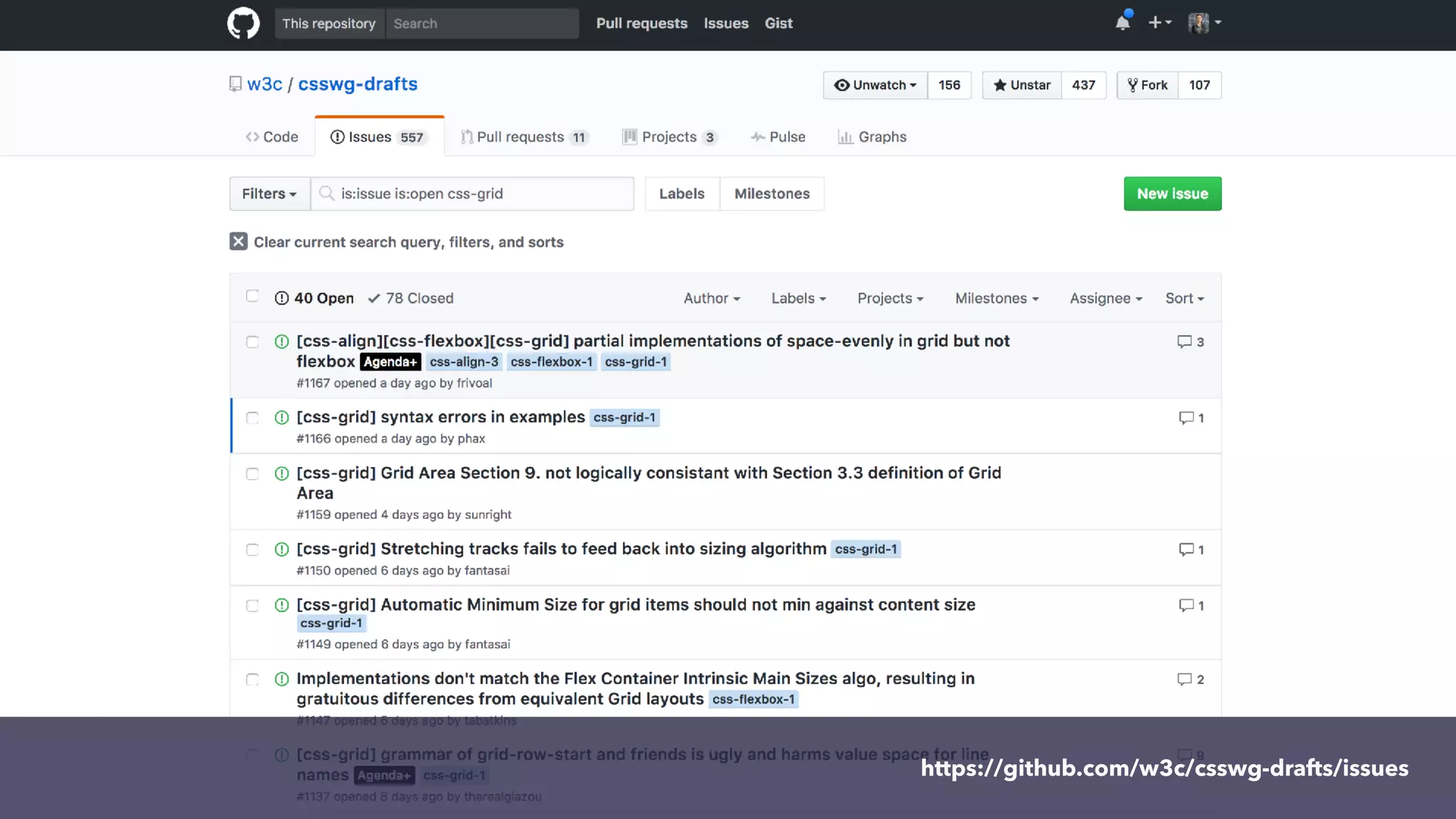1456x819 pixels.
Task: Open the csswg-drafts repository link
Action: click(357, 84)
